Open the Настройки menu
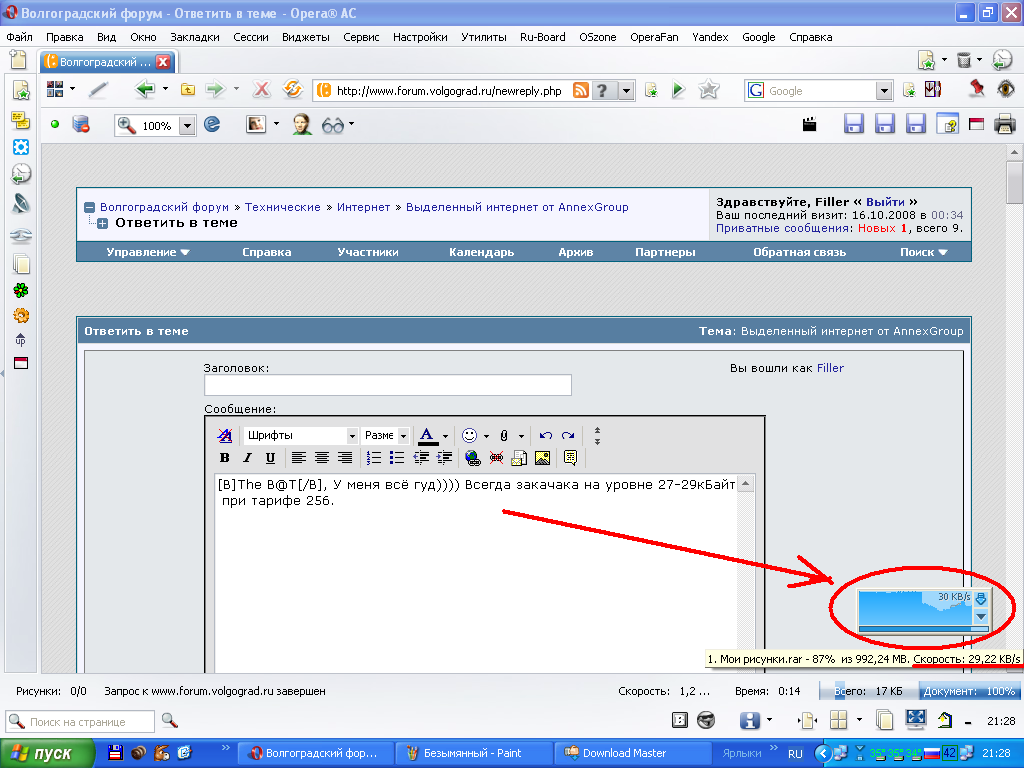Viewport: 1024px width, 768px height. tap(420, 37)
